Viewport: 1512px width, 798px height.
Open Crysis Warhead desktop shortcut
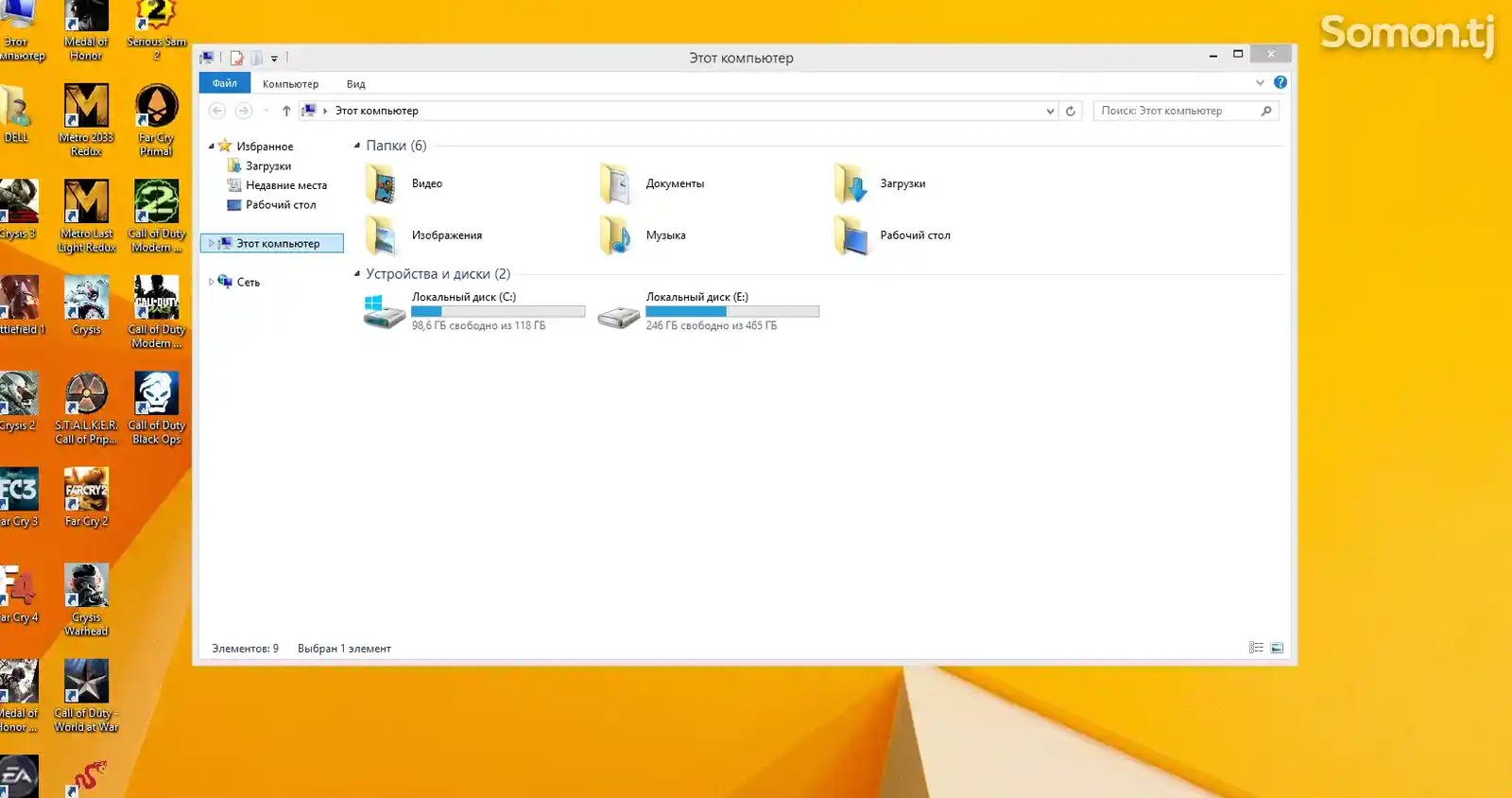[86, 600]
